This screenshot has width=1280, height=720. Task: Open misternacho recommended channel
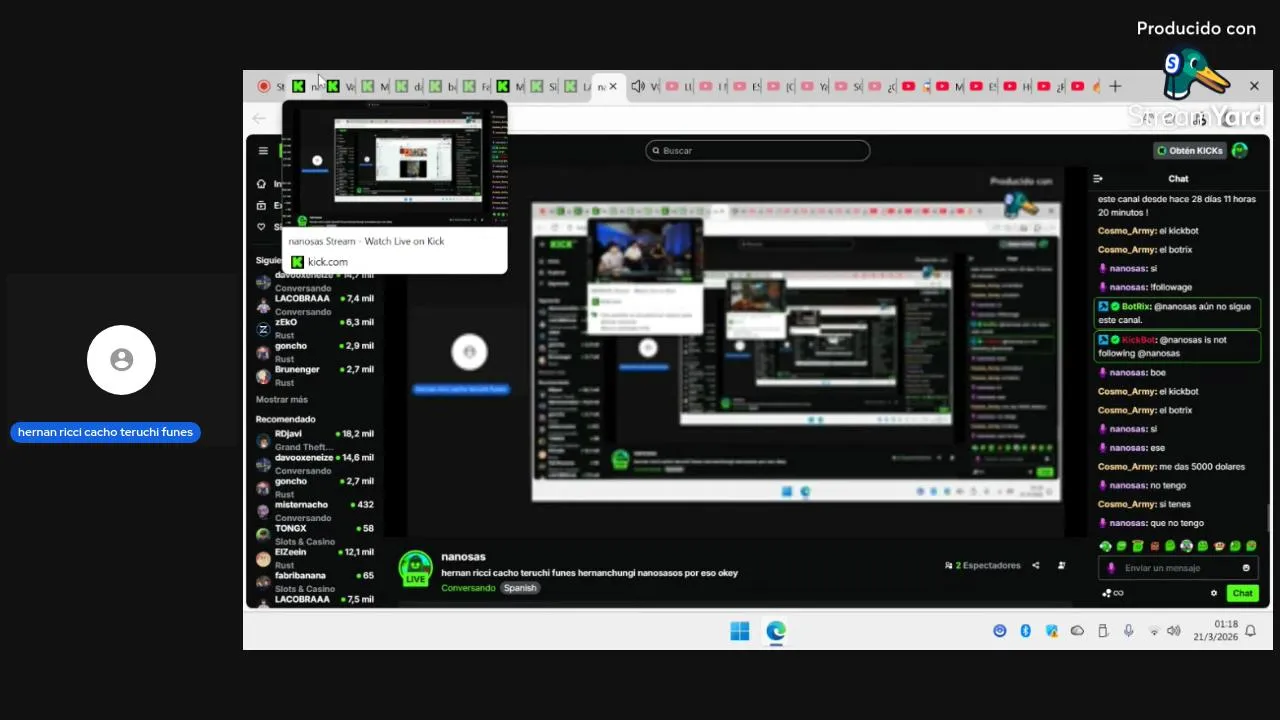(315, 510)
